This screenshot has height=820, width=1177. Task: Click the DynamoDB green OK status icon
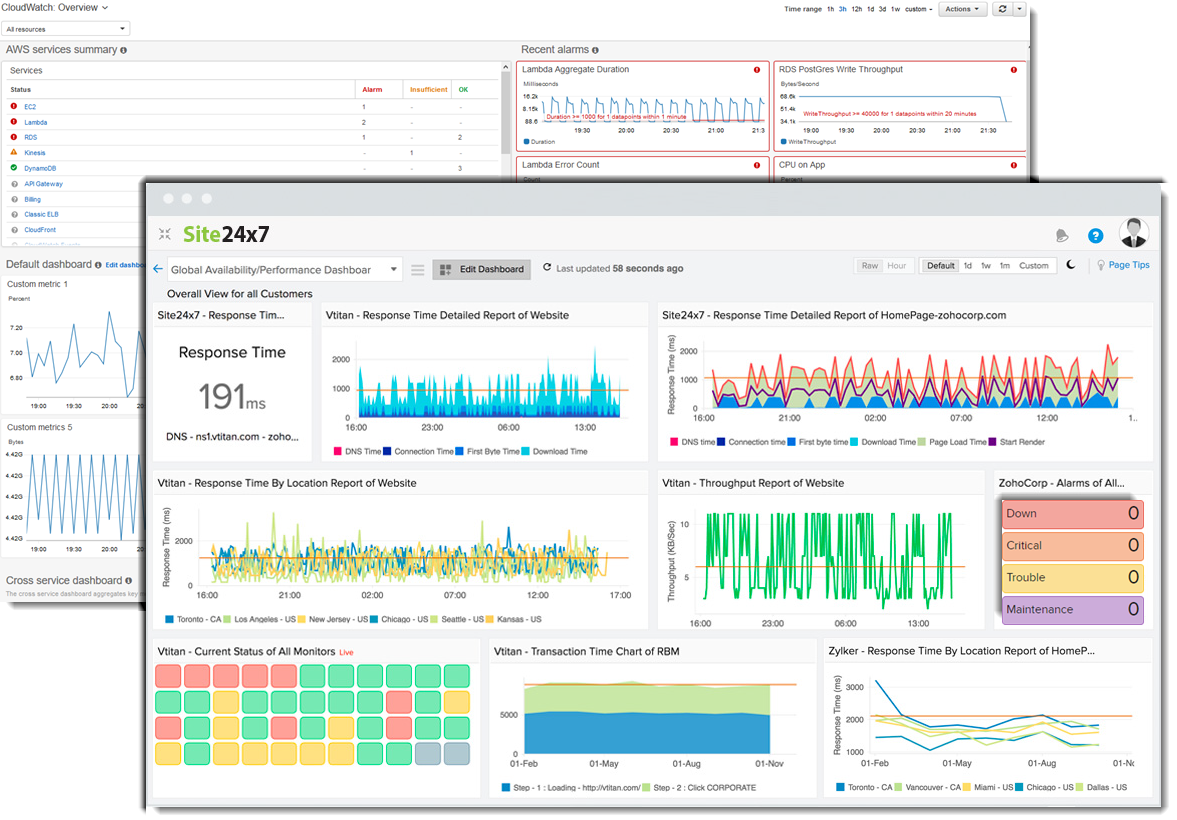(x=14, y=167)
